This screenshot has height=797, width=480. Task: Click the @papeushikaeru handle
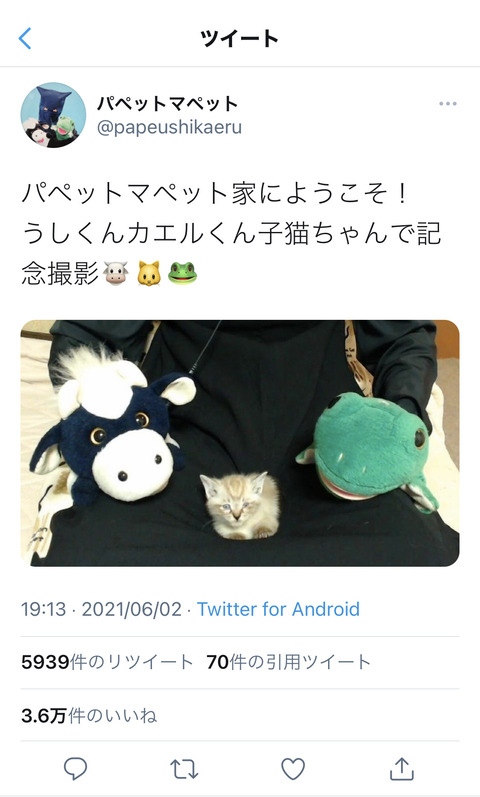tap(169, 127)
